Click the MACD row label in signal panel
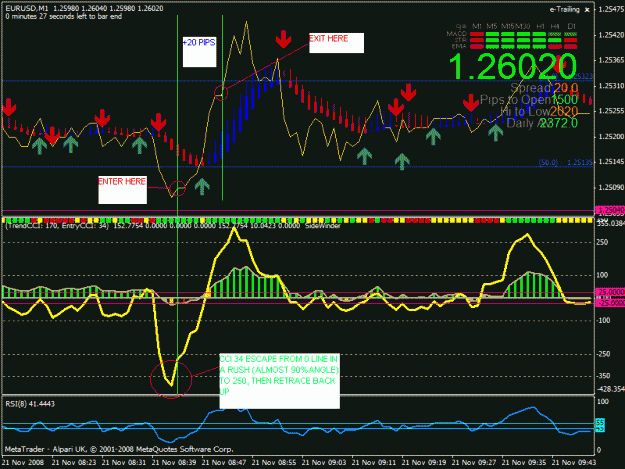Image resolution: width=625 pixels, height=469 pixels. click(x=456, y=34)
